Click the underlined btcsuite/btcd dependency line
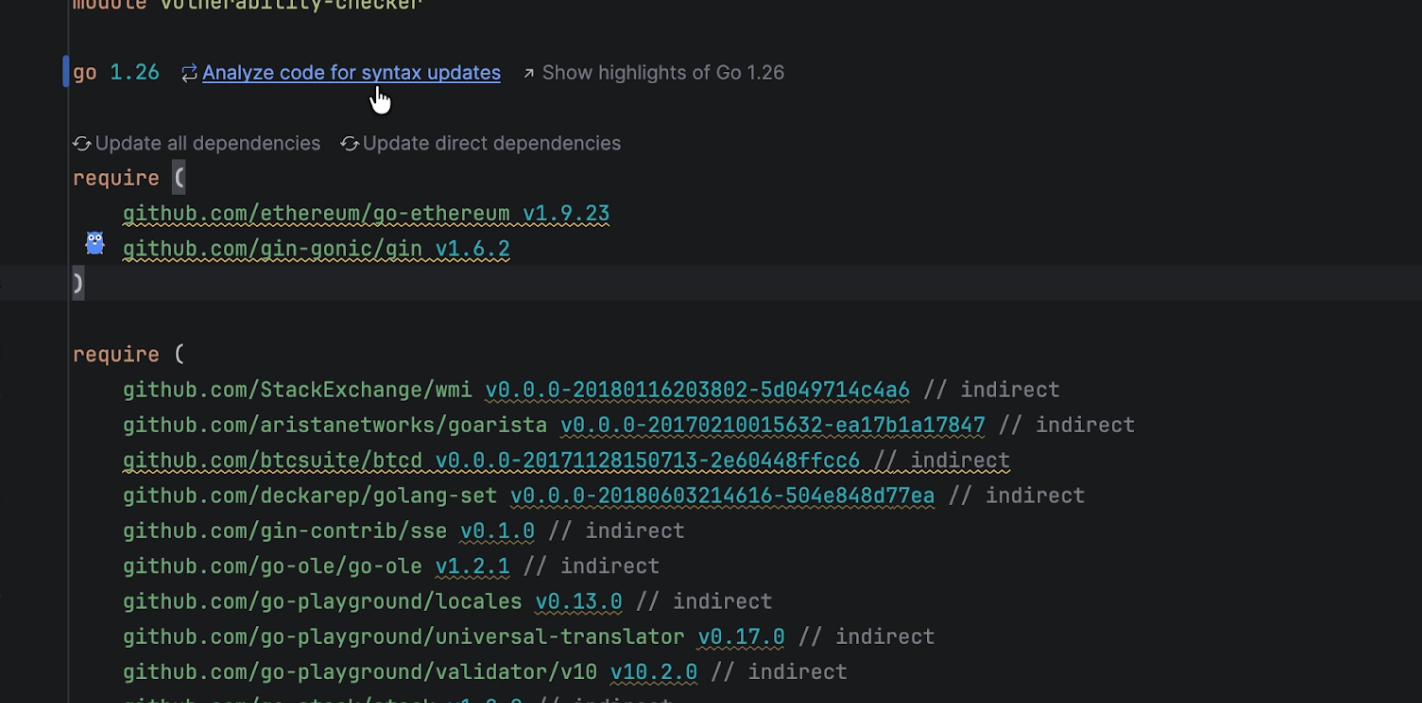Image resolution: width=1422 pixels, height=703 pixels. [x=566, y=461]
